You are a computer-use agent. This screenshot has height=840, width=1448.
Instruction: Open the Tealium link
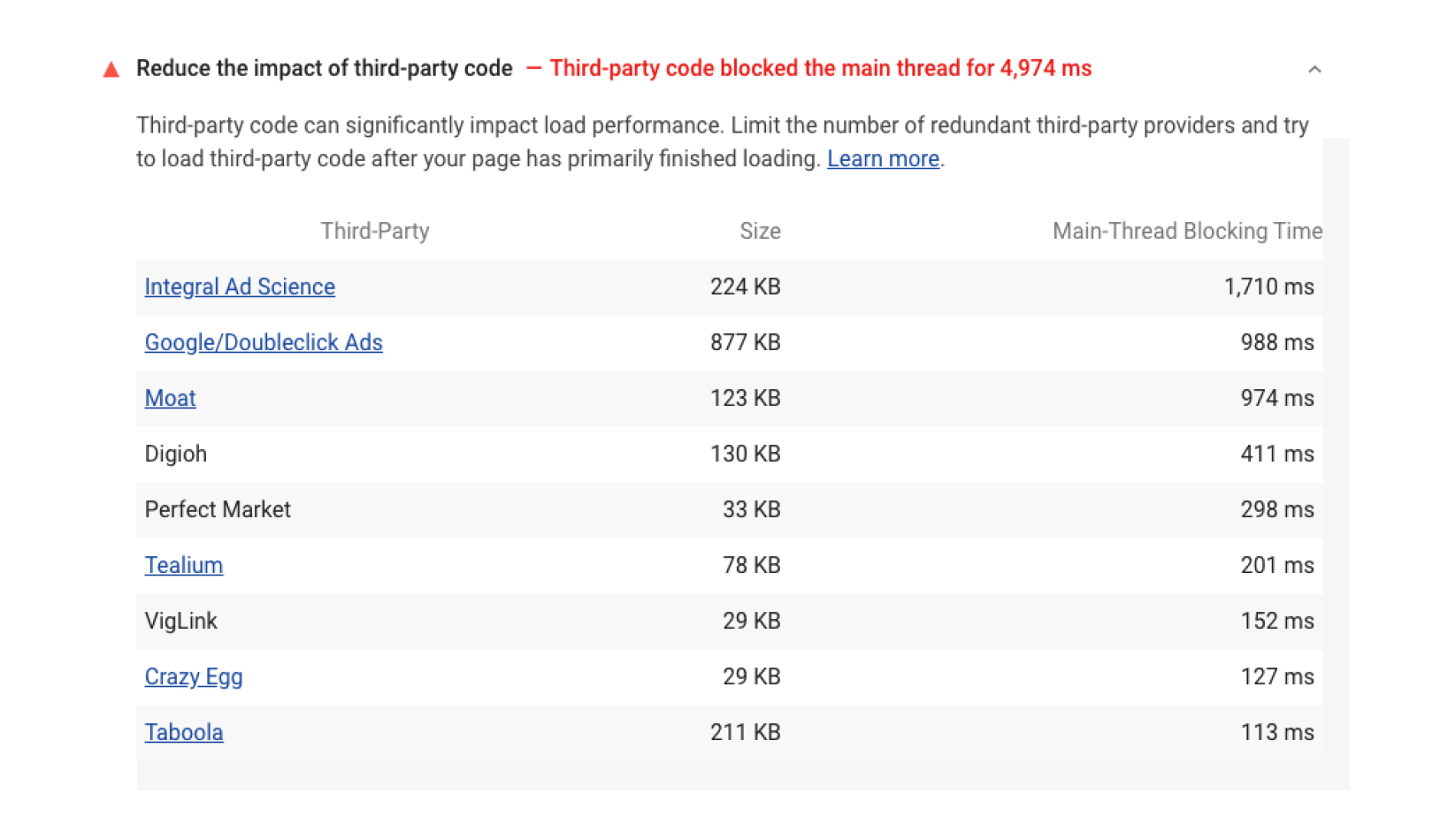tap(183, 565)
